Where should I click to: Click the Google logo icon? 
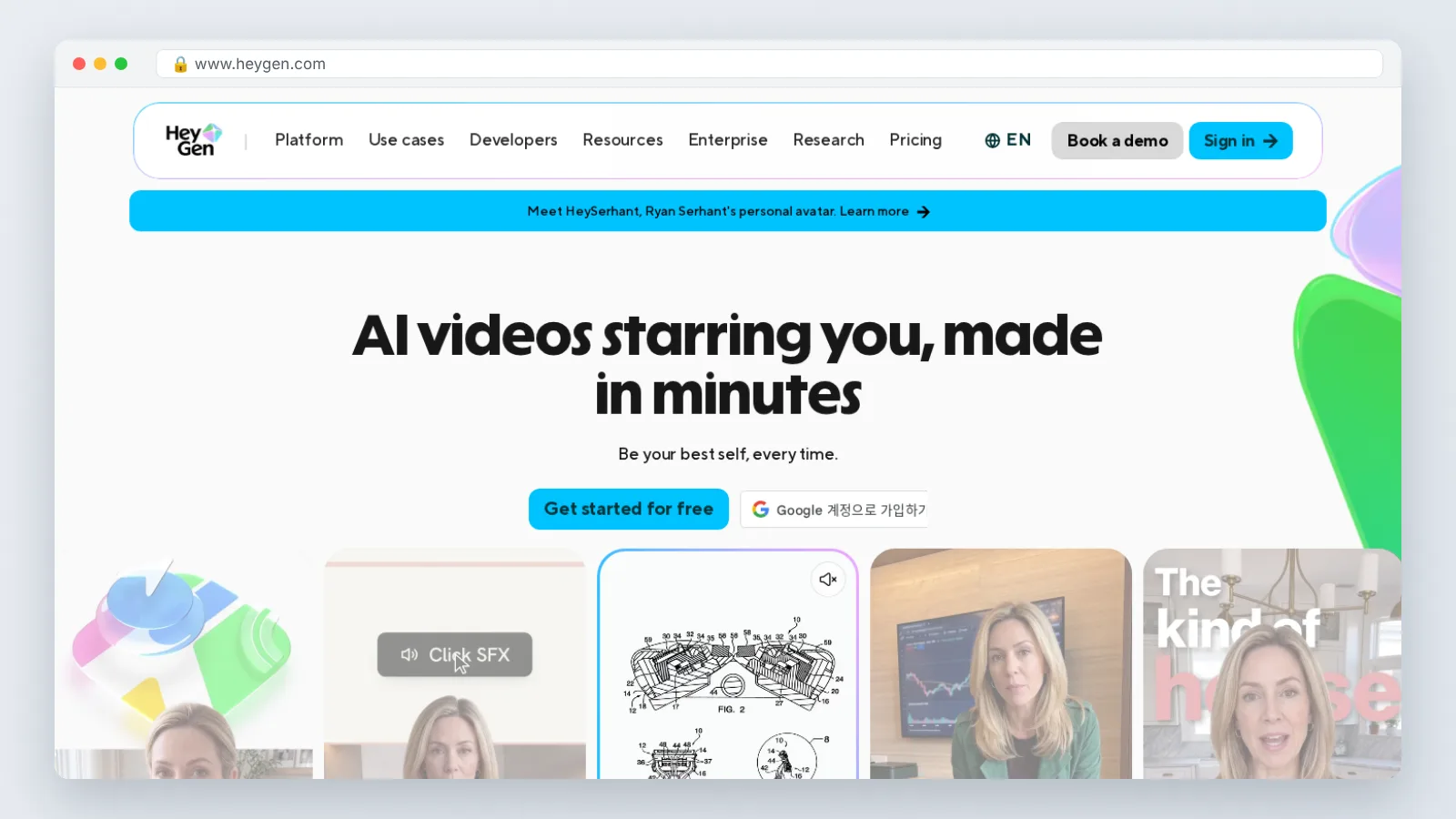click(x=761, y=510)
